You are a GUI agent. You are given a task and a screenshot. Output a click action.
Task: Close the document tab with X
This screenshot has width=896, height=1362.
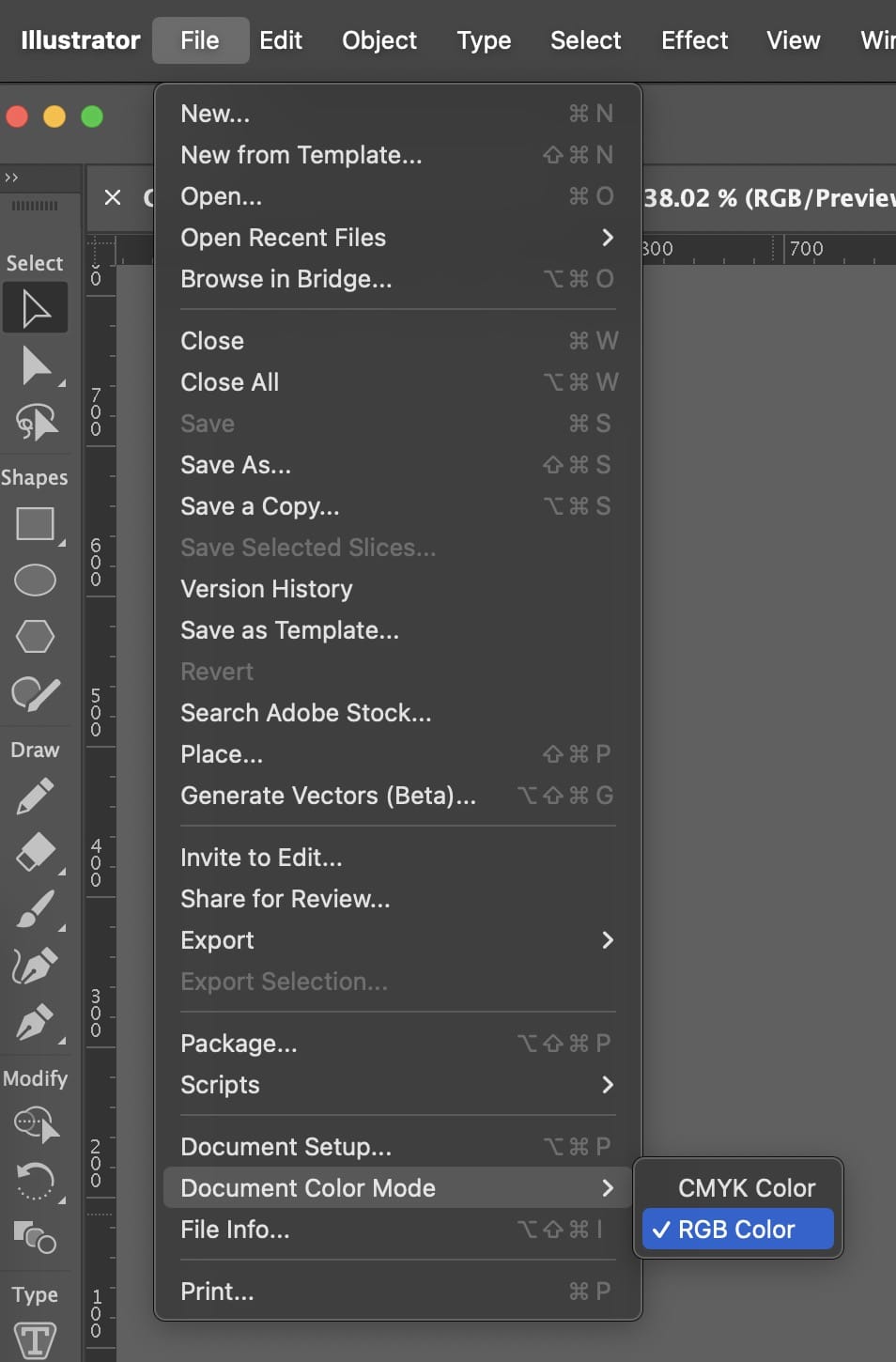[113, 197]
